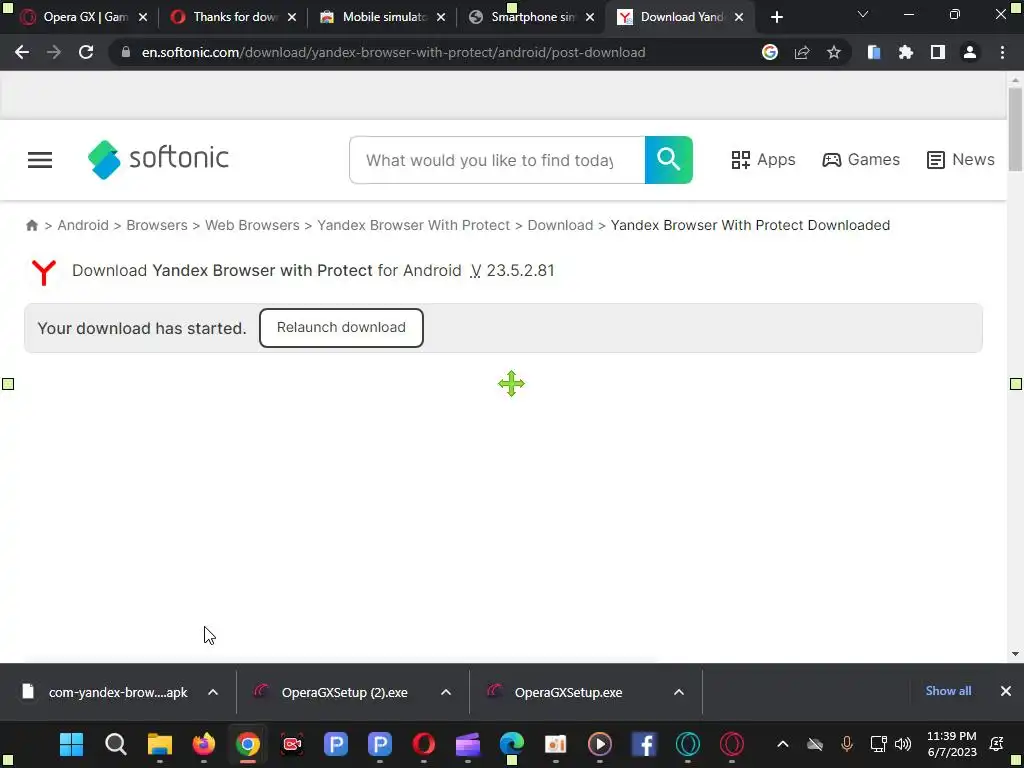Viewport: 1024px width, 768px height.
Task: Close the downloads bar
Action: click(x=1006, y=691)
